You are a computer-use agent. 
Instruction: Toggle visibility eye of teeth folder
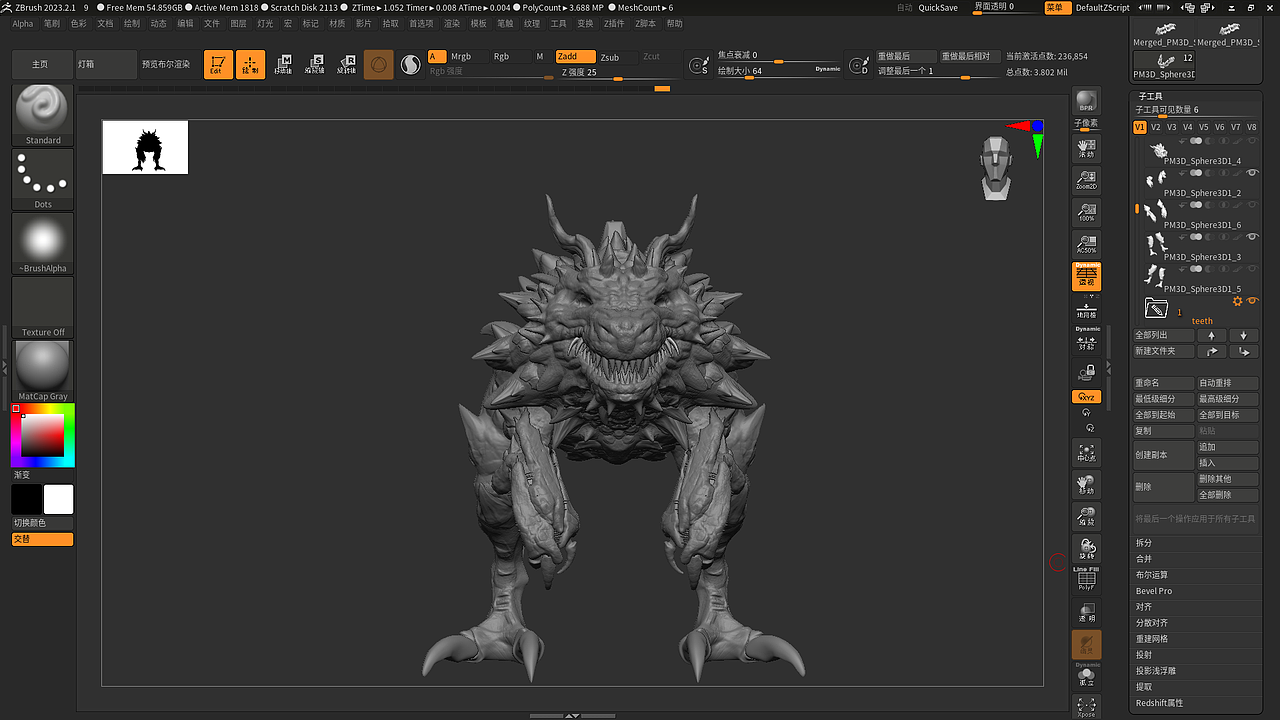pos(1252,301)
